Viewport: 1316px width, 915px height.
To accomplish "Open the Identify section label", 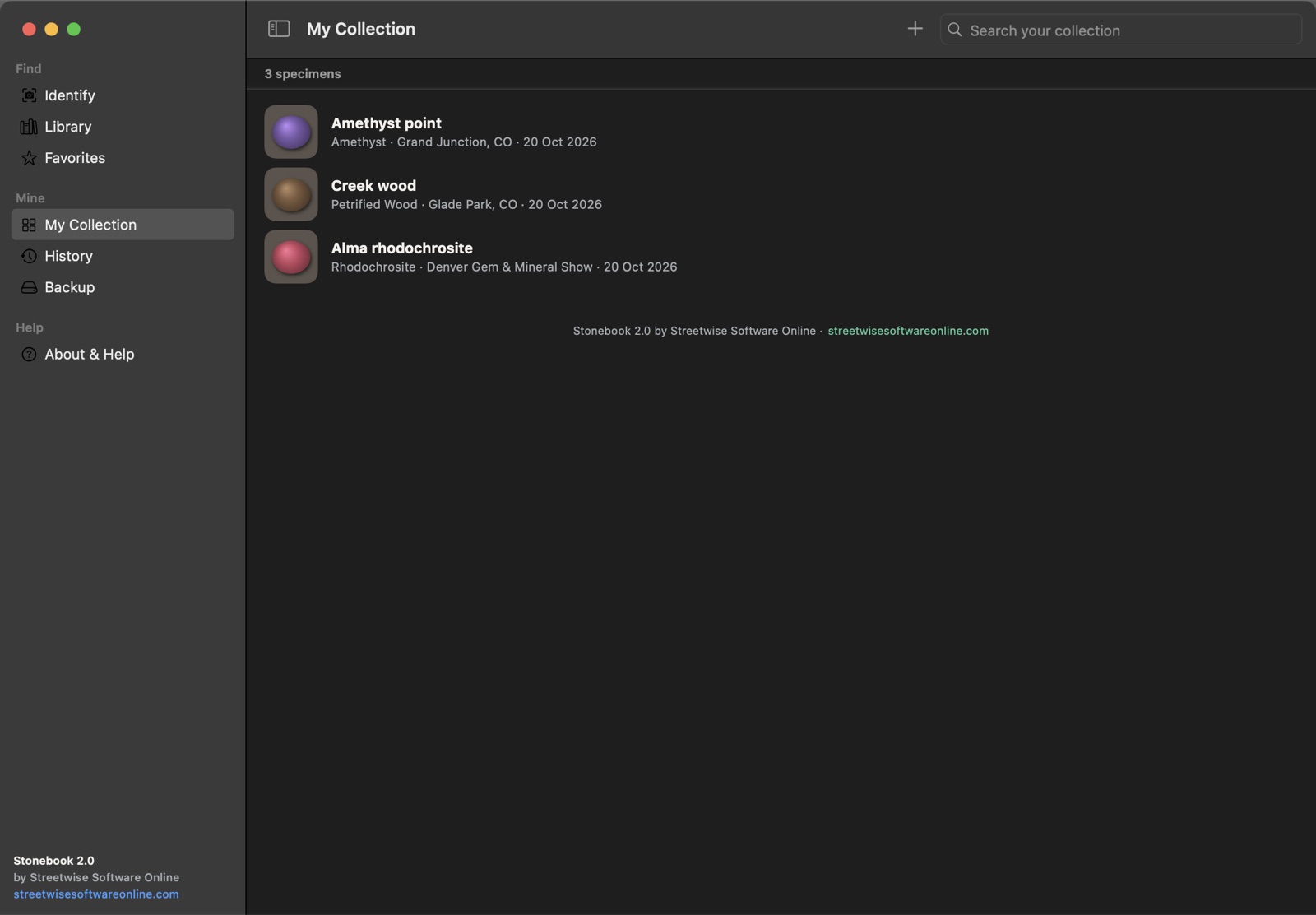I will coord(70,95).
